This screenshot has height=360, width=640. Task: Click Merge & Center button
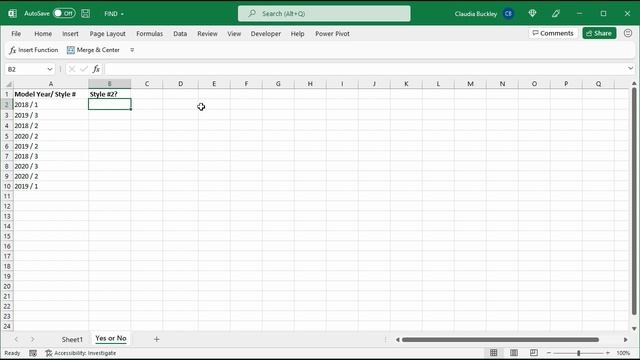(93, 50)
